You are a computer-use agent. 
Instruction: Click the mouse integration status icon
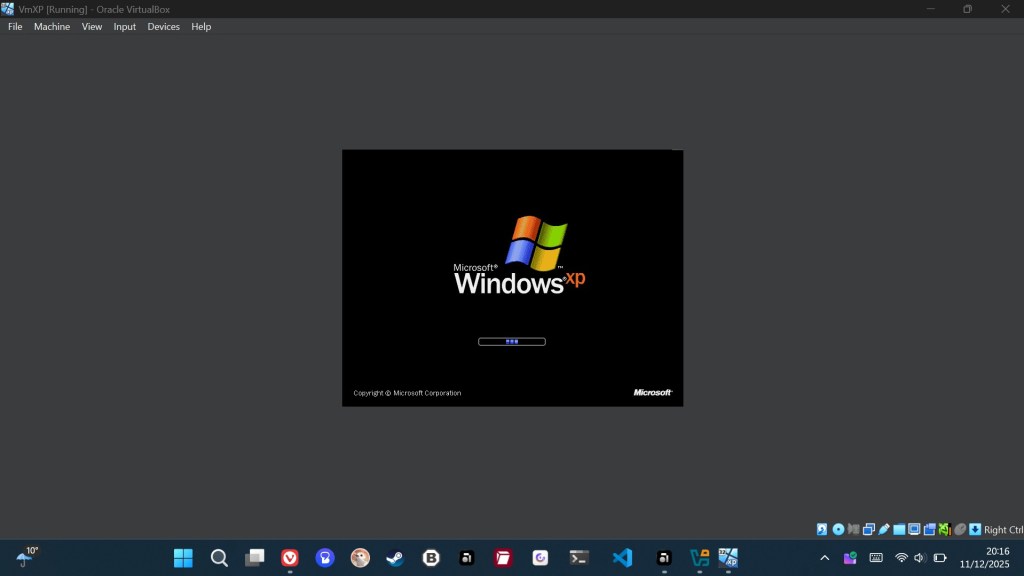960,530
